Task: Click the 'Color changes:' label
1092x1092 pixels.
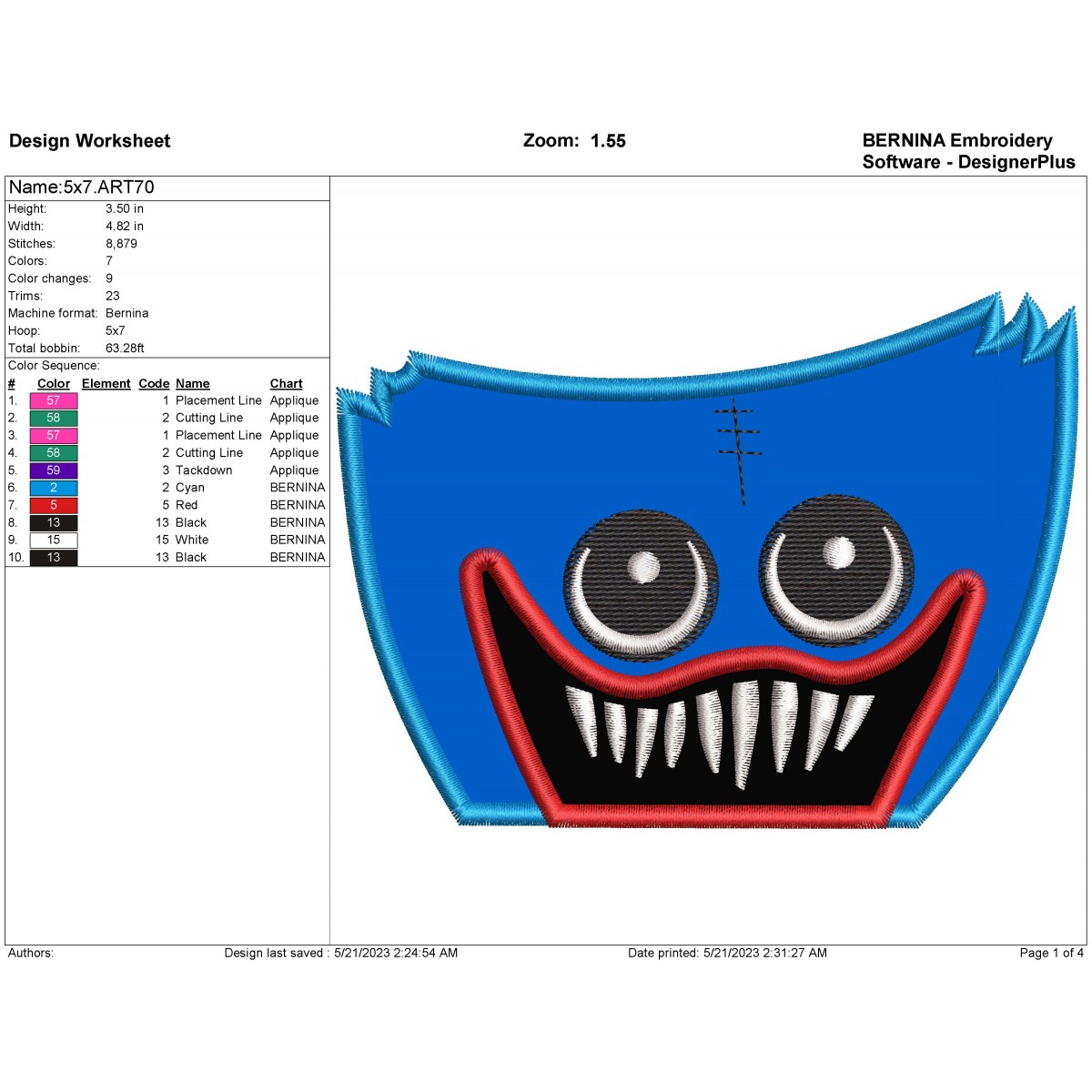Action: [50, 278]
